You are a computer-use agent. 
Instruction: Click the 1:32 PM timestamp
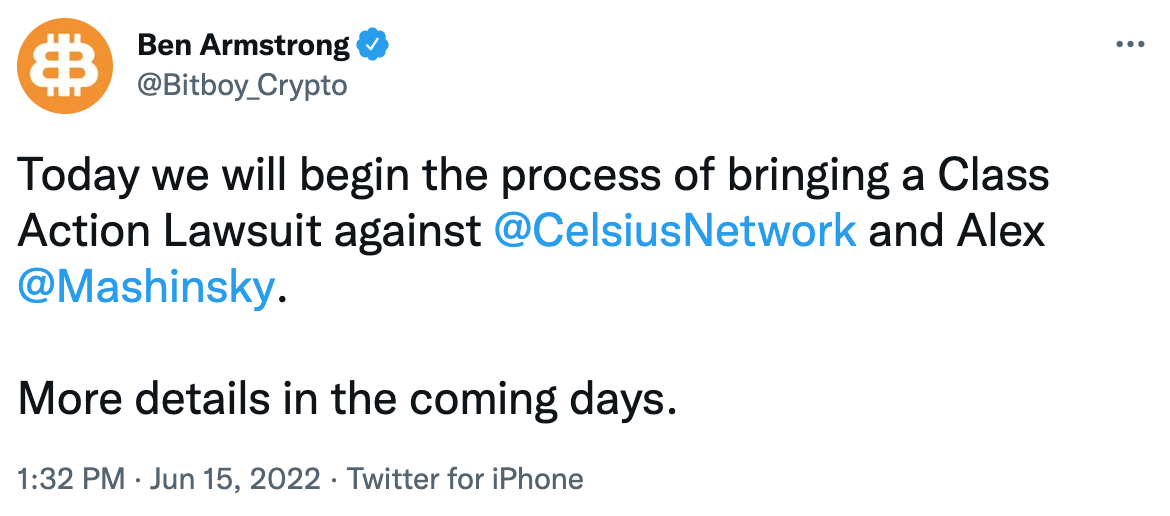71,479
